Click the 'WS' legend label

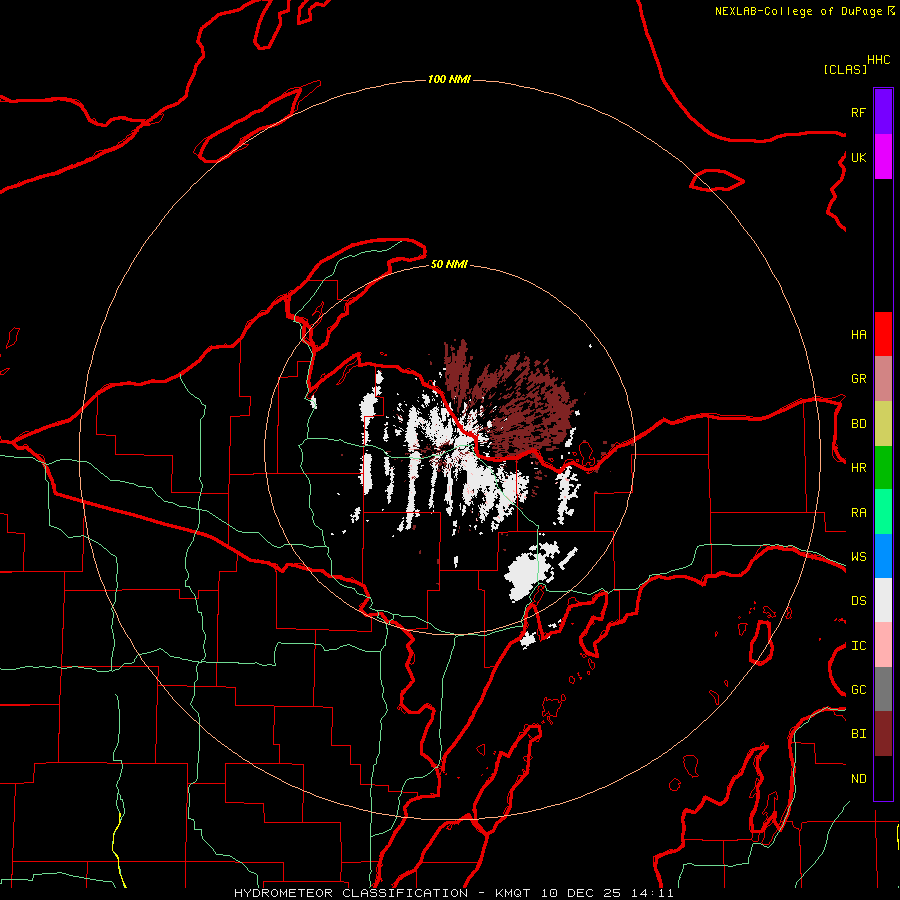(858, 557)
